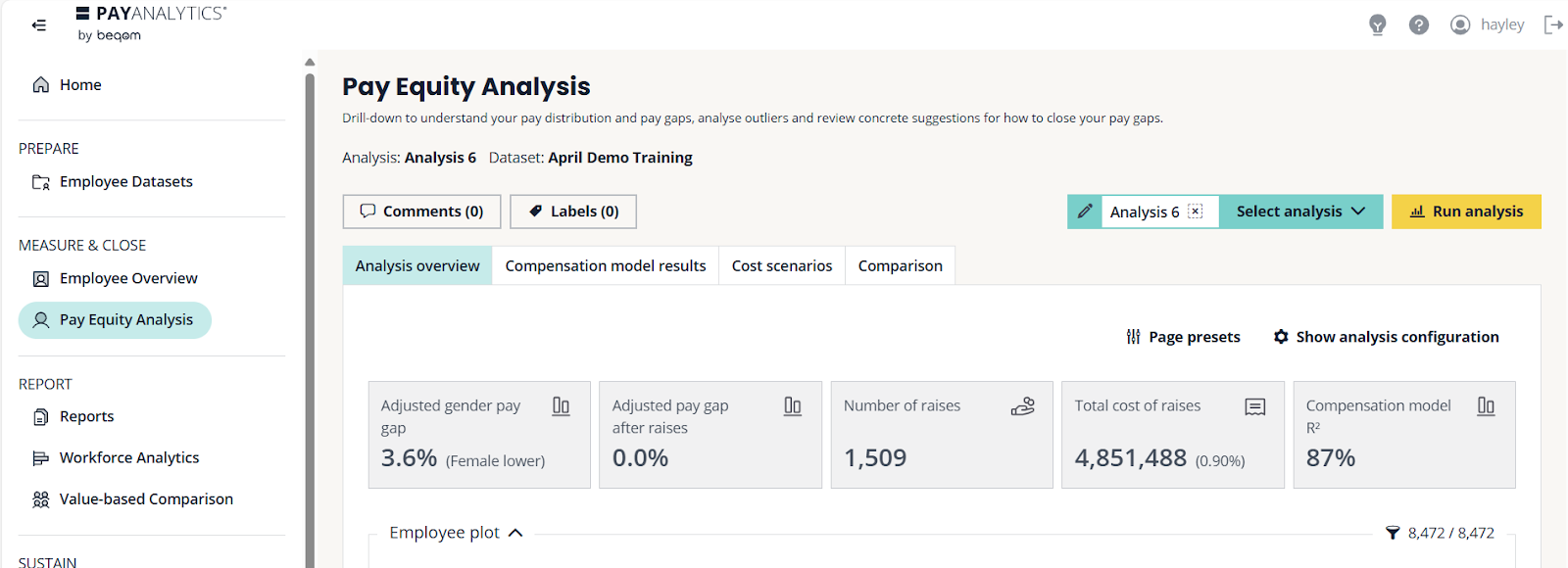The height and width of the screenshot is (568, 1568).
Task: Click the pencil edit icon beside Analysis 6
Action: tap(1085, 212)
